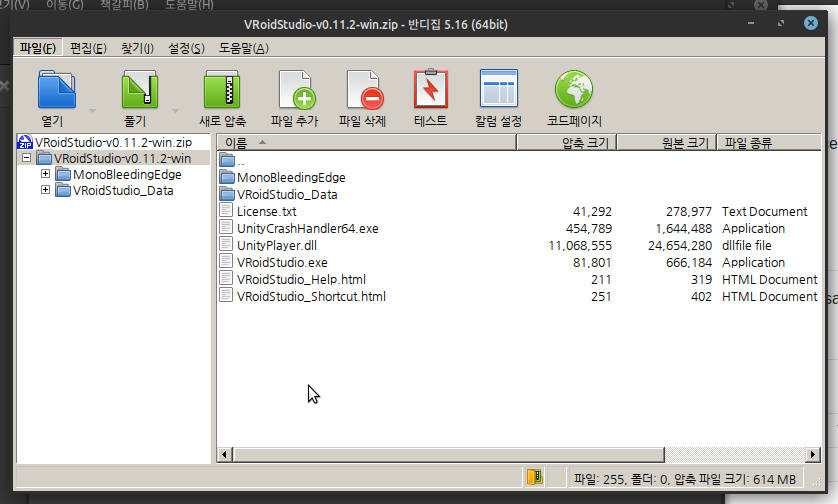Open Column Settings (칼럼 설정) icon
This screenshot has height=504, width=838.
(x=499, y=88)
